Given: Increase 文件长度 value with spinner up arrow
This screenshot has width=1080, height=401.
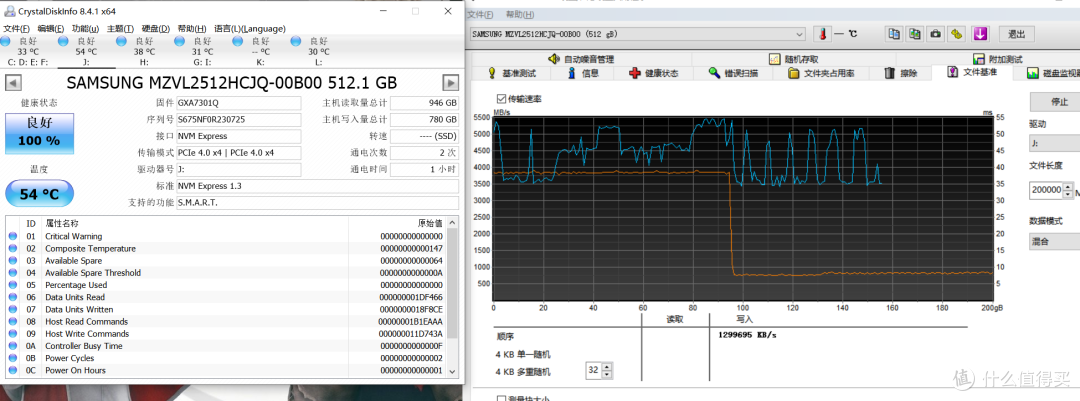Looking at the screenshot, I should [x=1068, y=187].
